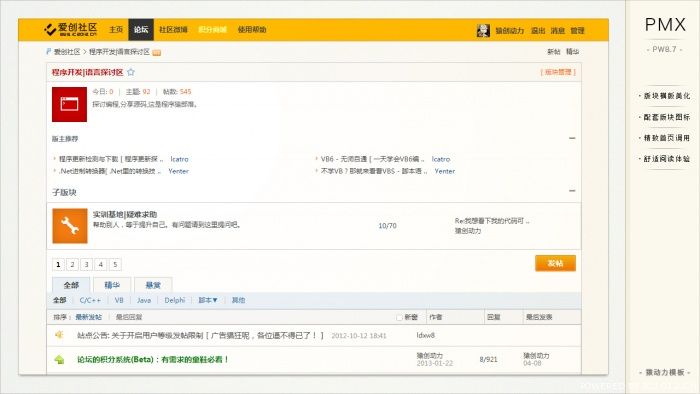Click the 退出 logout link
Image resolution: width=700 pixels, height=394 pixels.
(538, 30)
